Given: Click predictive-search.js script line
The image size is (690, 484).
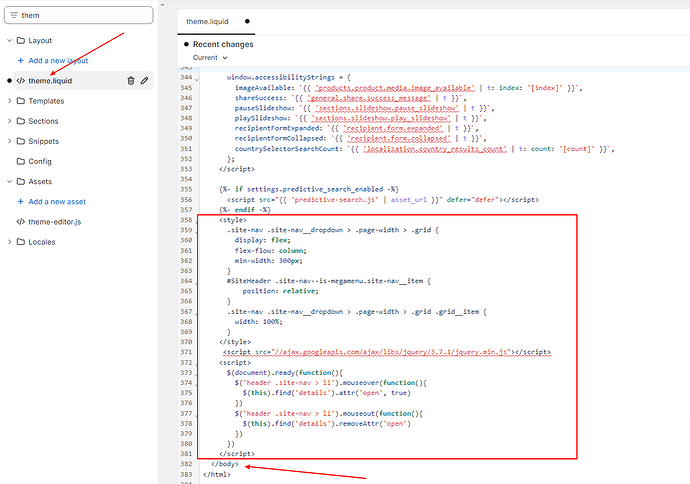Looking at the screenshot, I should pos(383,200).
